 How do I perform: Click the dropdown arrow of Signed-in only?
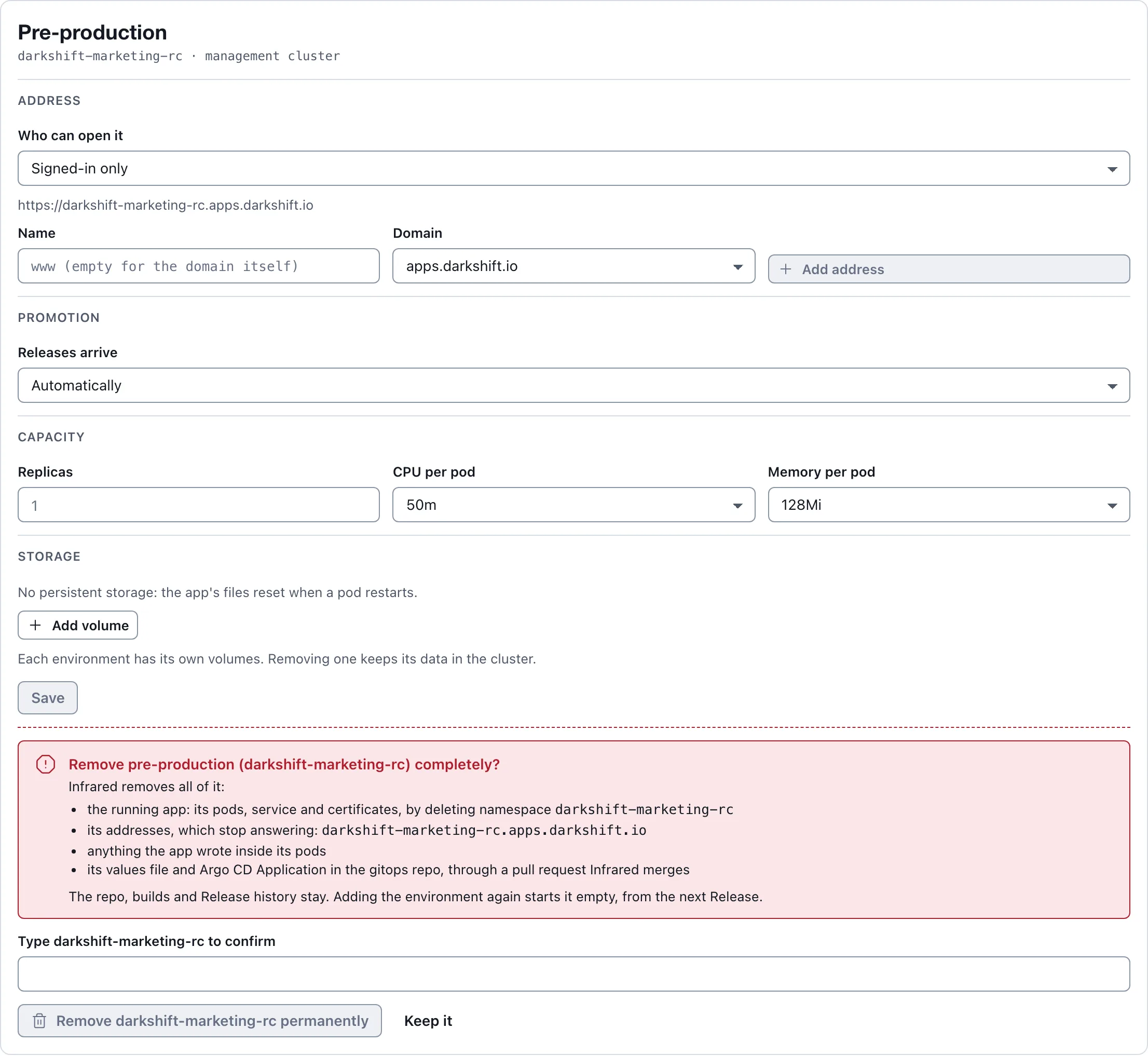tap(1112, 169)
